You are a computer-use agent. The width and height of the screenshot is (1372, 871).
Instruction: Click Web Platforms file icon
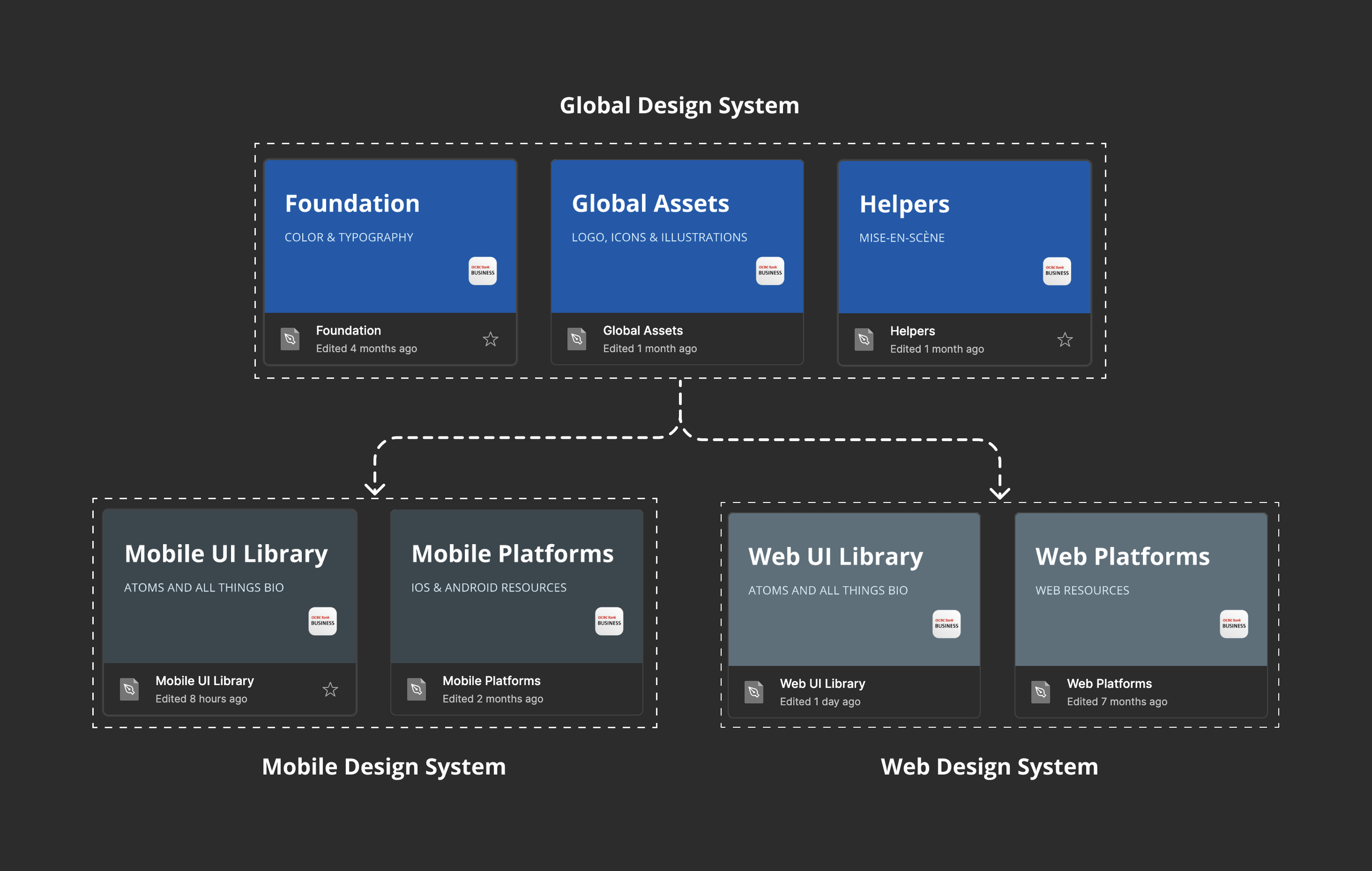pyautogui.click(x=1041, y=692)
